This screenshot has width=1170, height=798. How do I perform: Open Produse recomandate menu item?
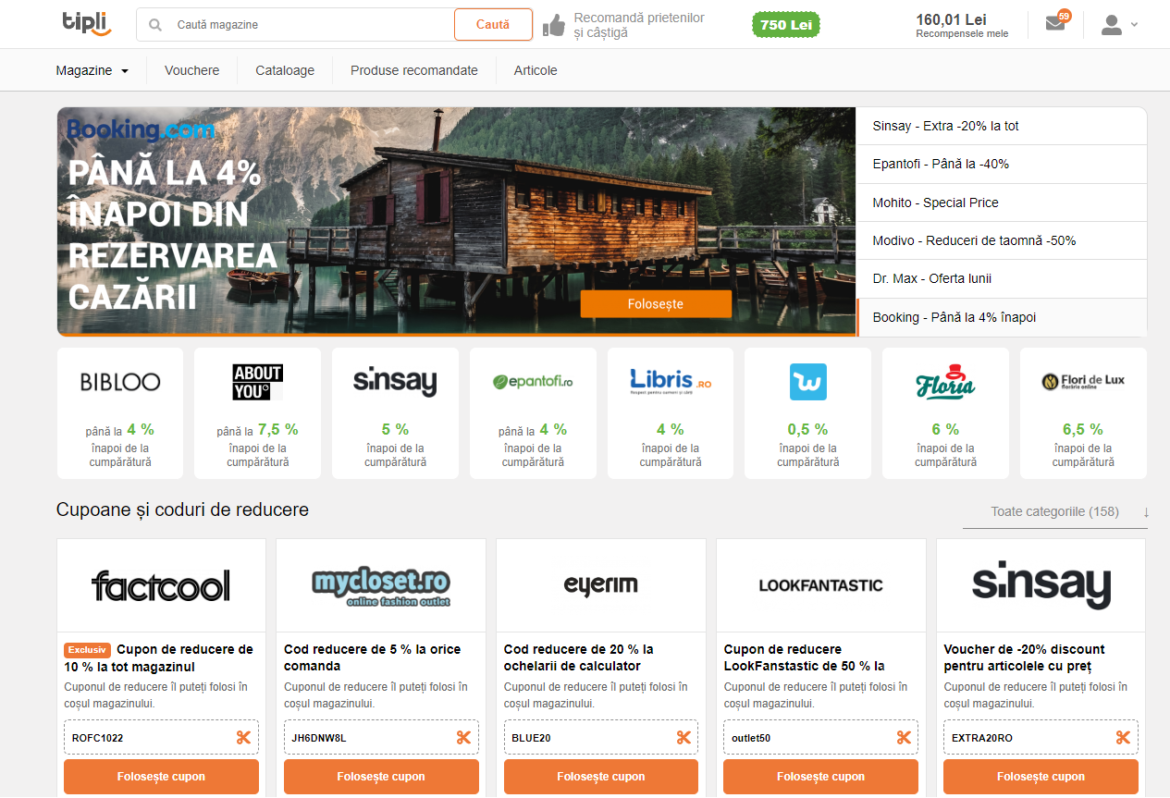[x=414, y=71]
